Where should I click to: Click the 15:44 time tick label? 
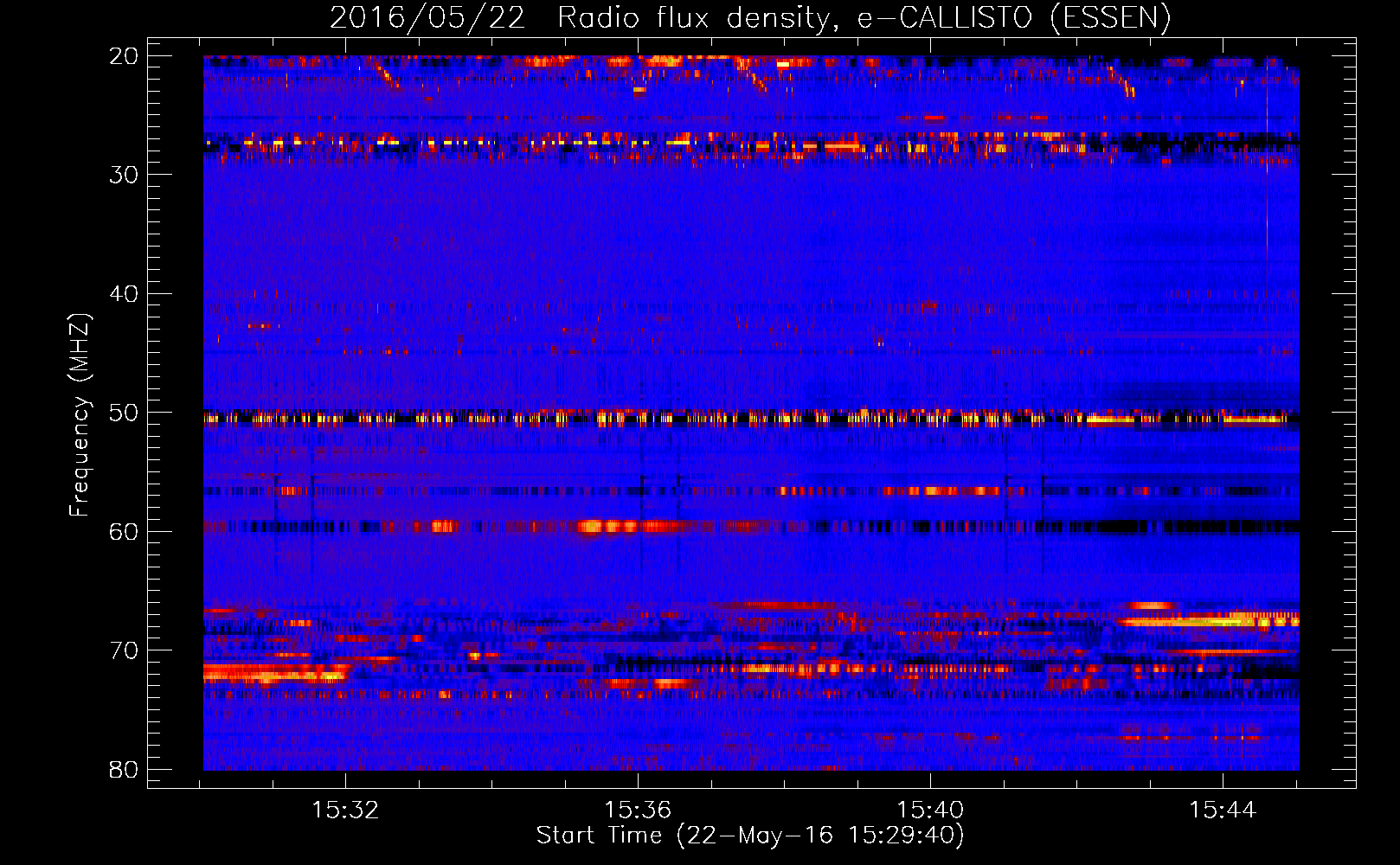click(x=1223, y=810)
